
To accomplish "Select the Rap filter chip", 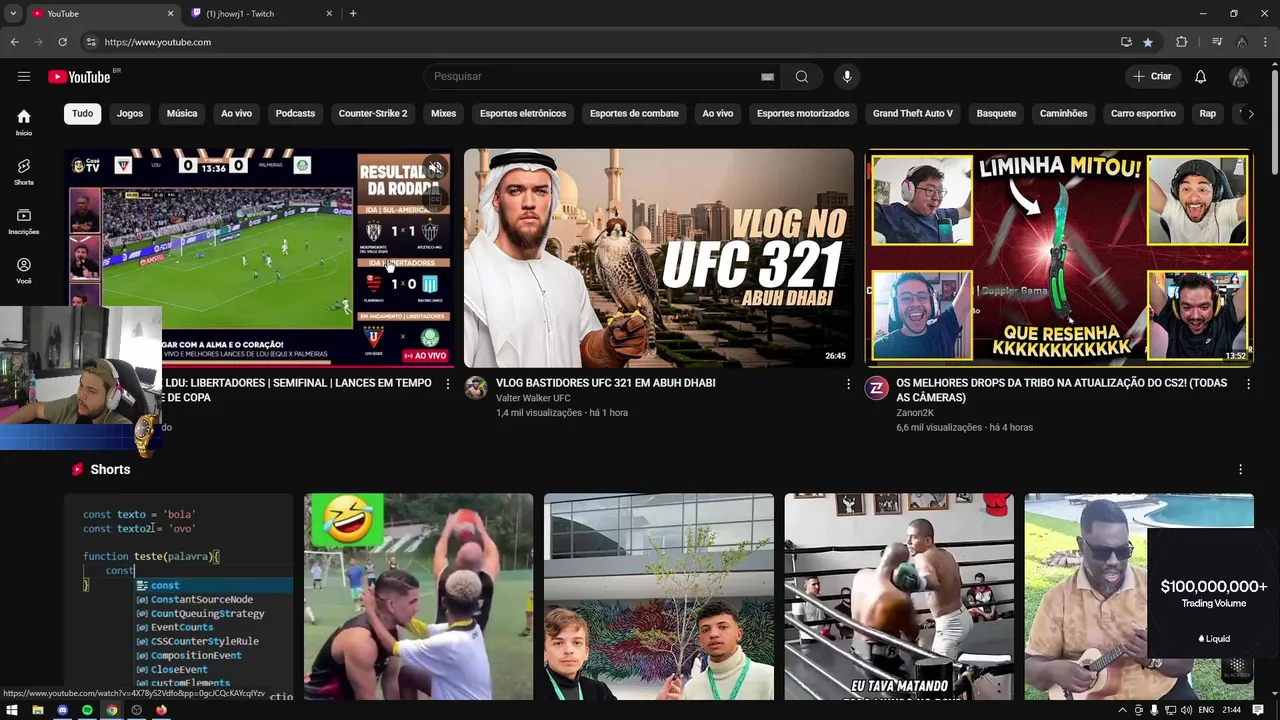I will [1208, 114].
